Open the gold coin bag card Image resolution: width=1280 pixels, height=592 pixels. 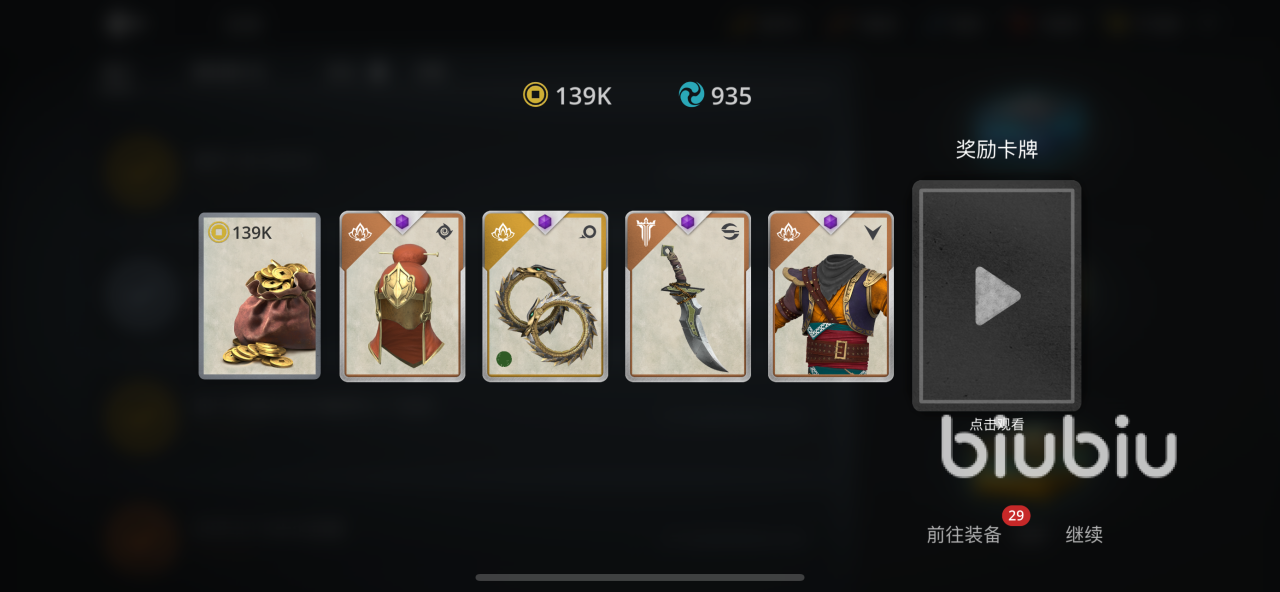pos(260,296)
